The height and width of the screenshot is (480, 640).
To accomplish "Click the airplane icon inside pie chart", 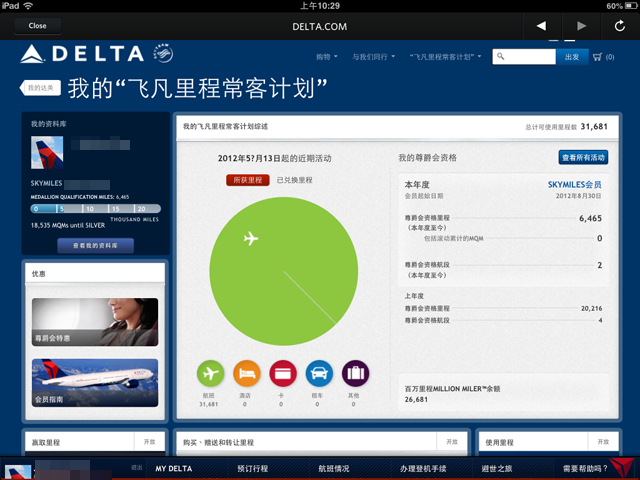I will pos(251,238).
